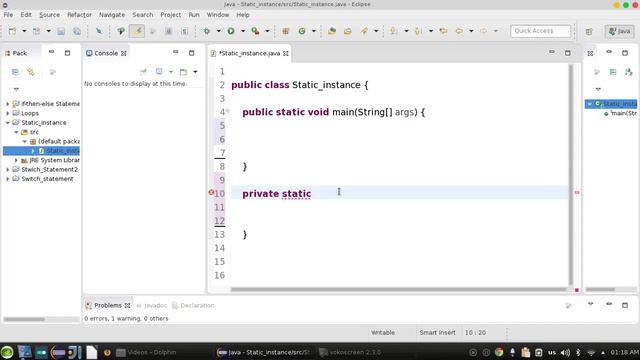Click Package Explorer horizontal scrollbar
Image resolution: width=640 pixels, height=360 pixels.
(x=24, y=319)
